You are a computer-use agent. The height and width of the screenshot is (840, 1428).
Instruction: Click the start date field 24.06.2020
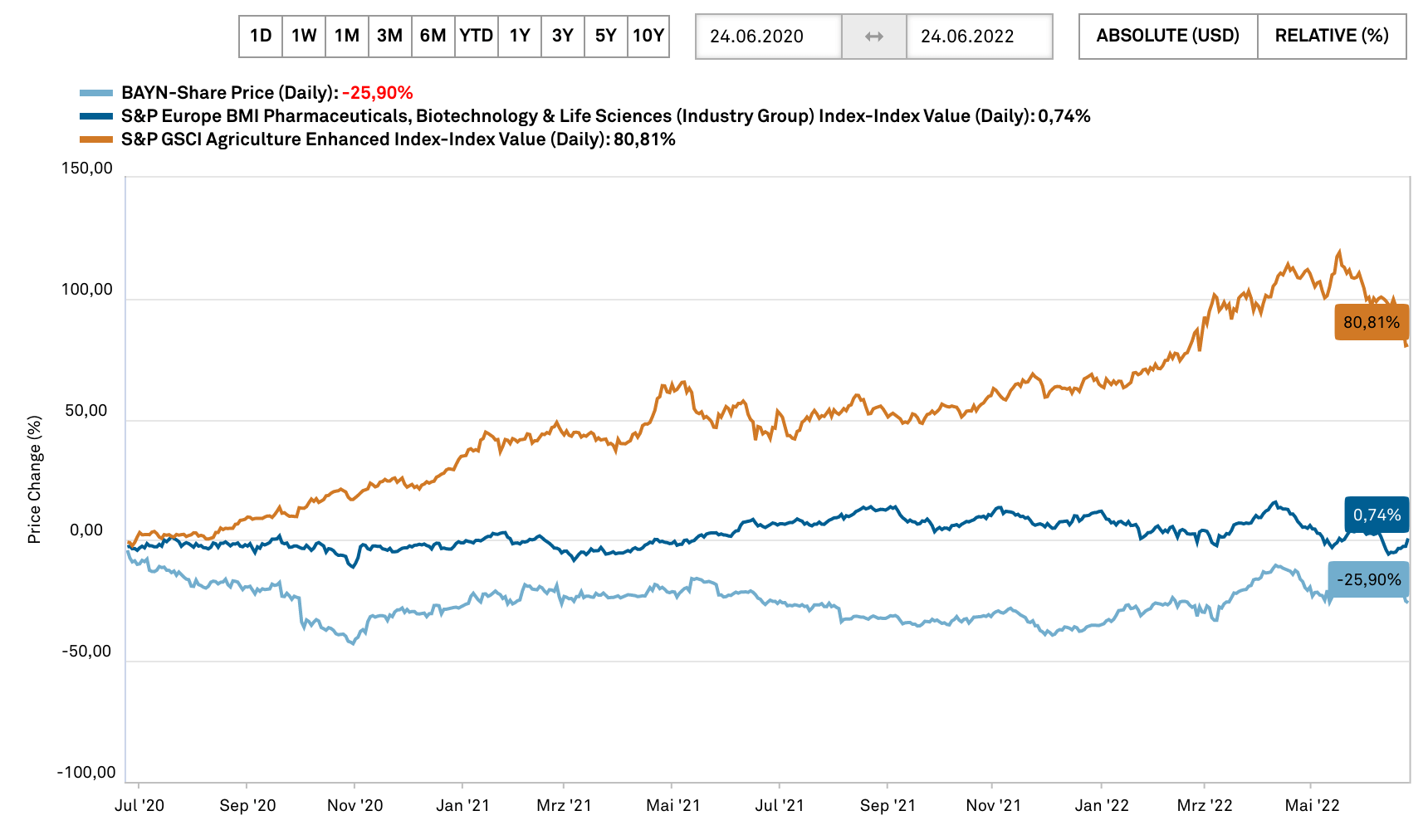click(768, 37)
